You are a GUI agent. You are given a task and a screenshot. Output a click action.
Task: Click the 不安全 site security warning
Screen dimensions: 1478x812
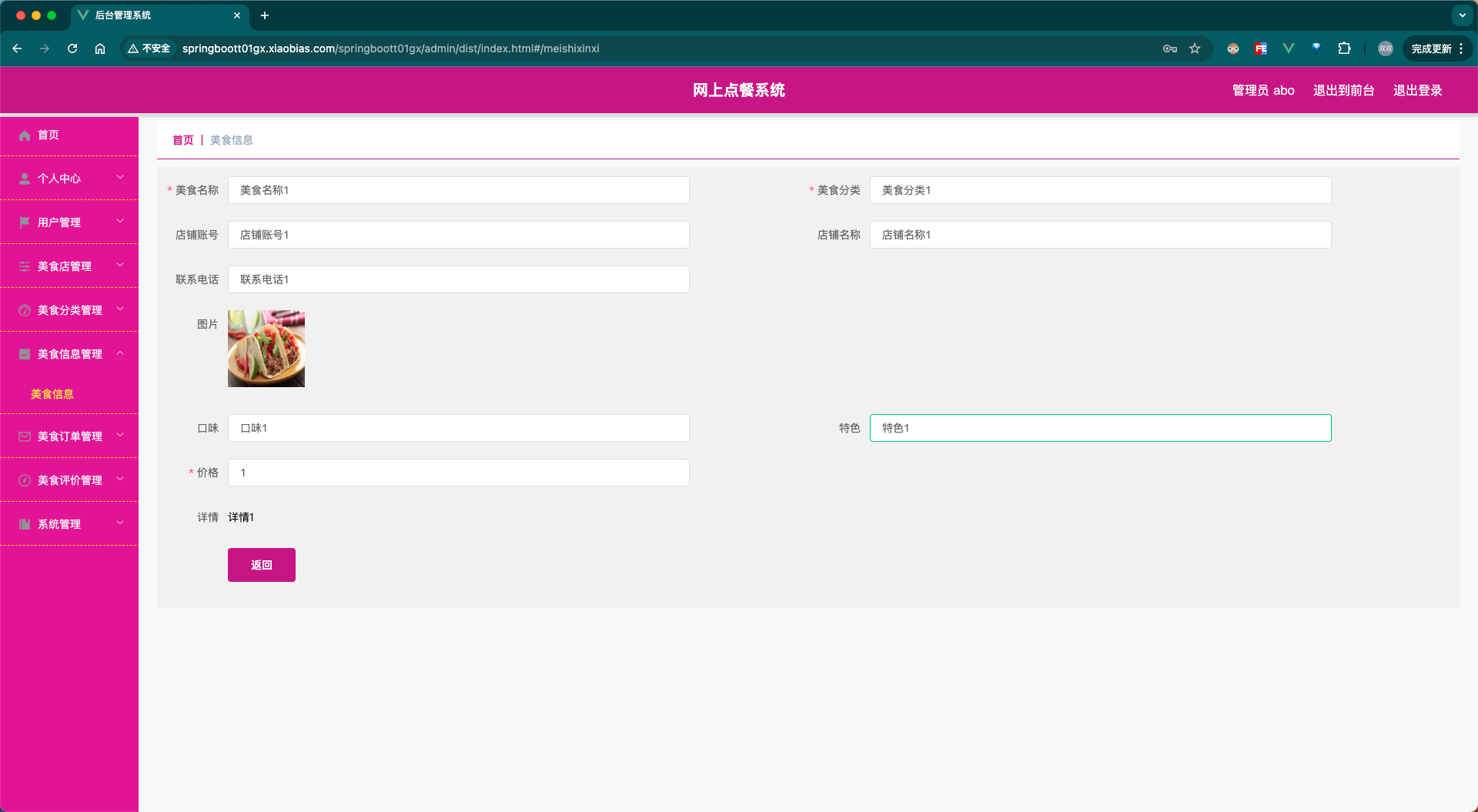click(149, 48)
